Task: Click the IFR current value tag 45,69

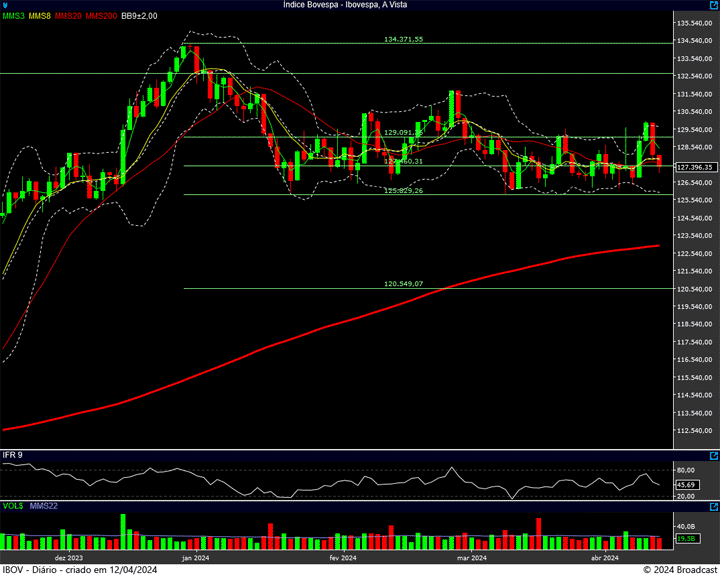Action: tap(686, 484)
